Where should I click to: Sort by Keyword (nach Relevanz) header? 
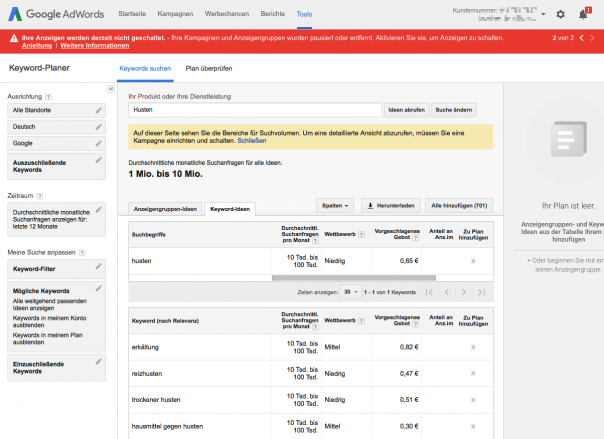pos(165,321)
